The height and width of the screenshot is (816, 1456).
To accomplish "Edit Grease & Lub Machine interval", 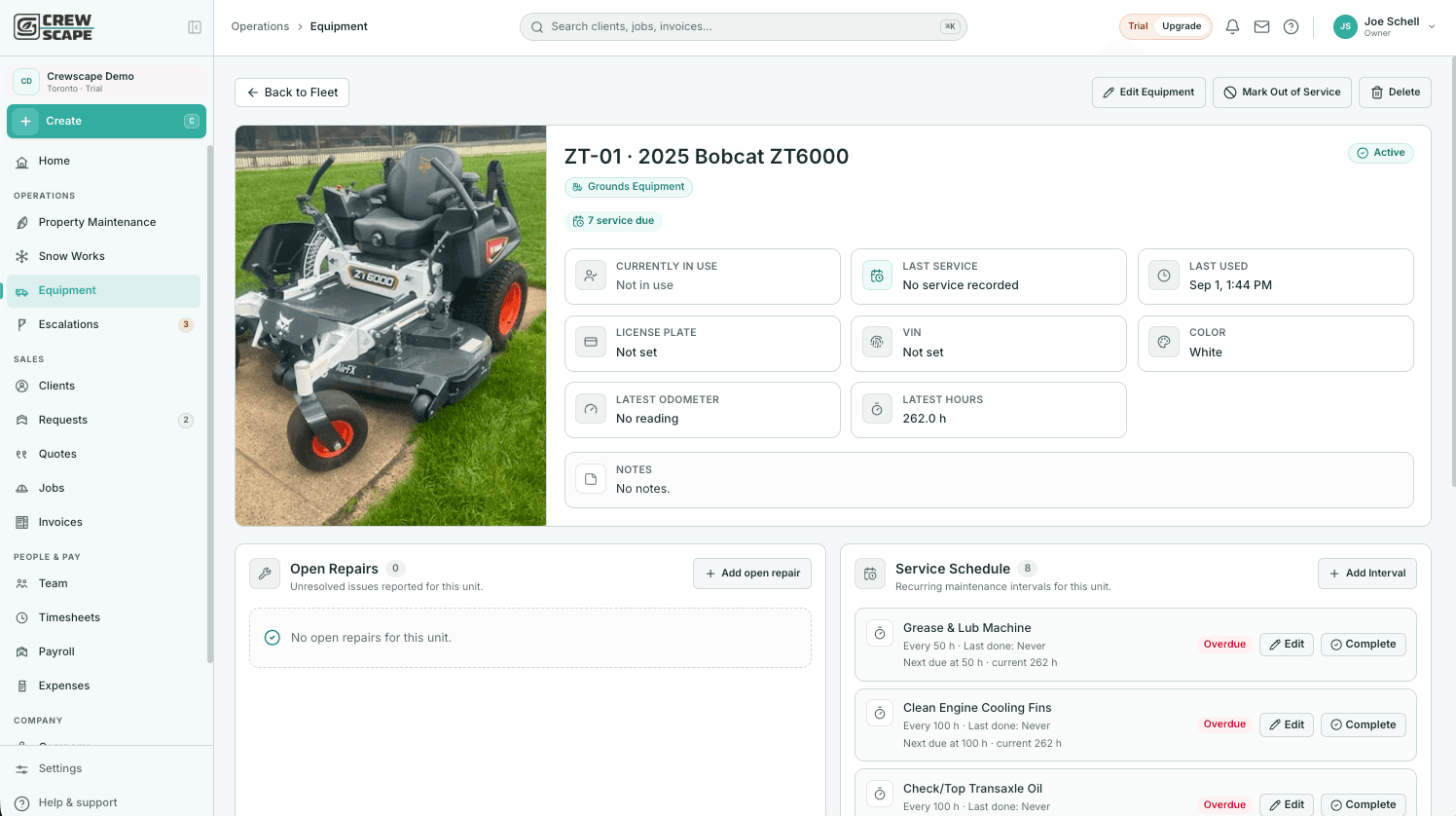I will pos(1287,645).
